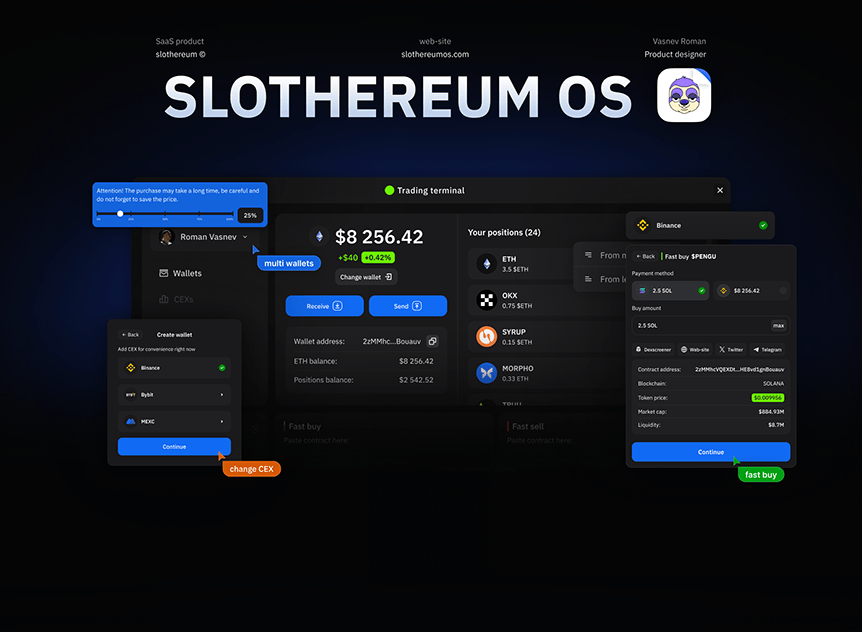Click the ETH balance $8 256.42 value
Image resolution: width=862 pixels, height=632 pixels.
(416, 361)
